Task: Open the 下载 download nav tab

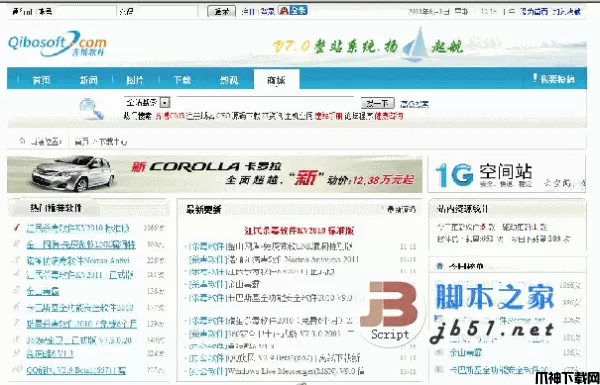Action: pyautogui.click(x=182, y=80)
